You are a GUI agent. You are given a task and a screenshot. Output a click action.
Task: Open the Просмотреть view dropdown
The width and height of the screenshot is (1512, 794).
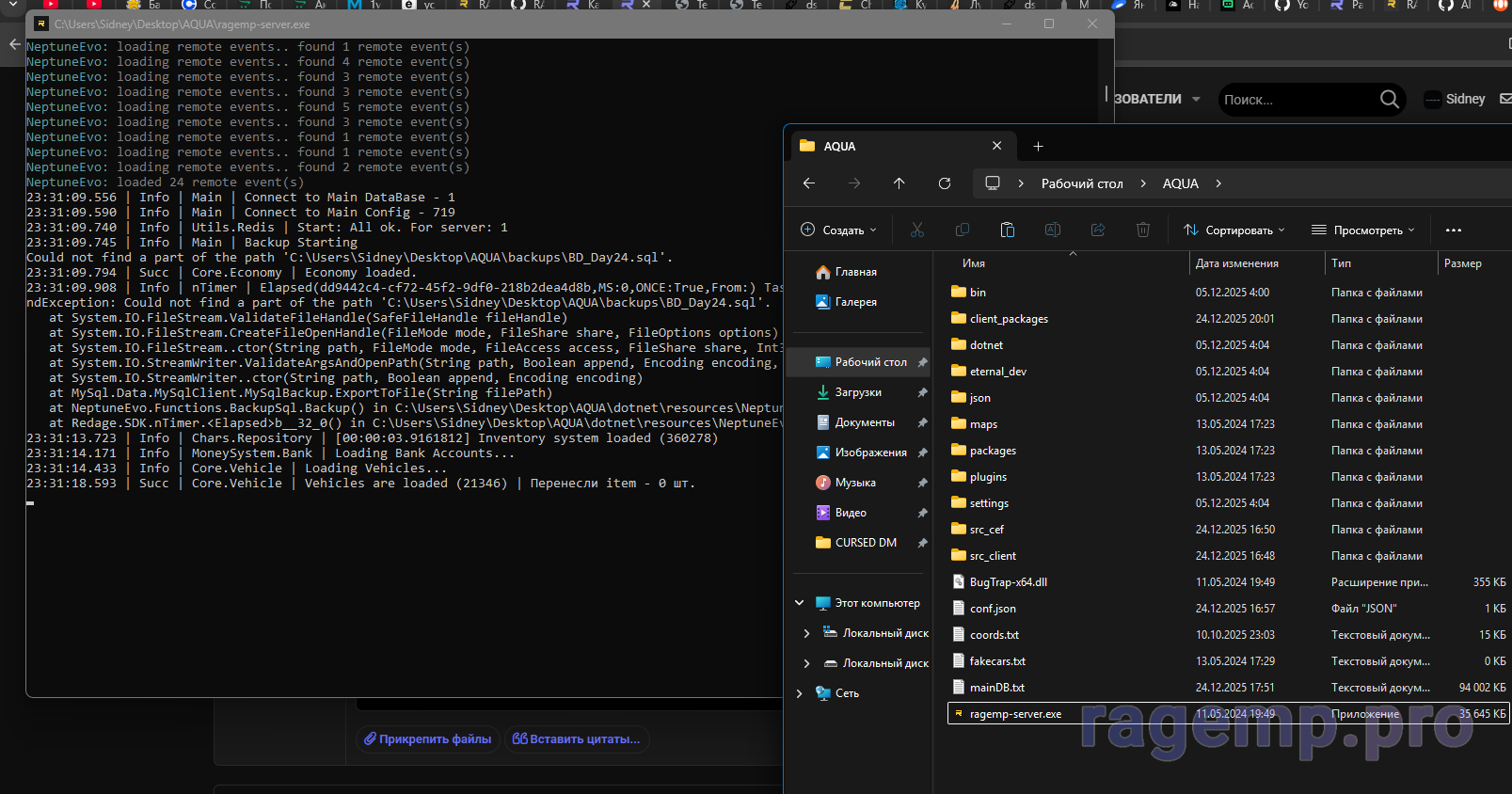1362,230
